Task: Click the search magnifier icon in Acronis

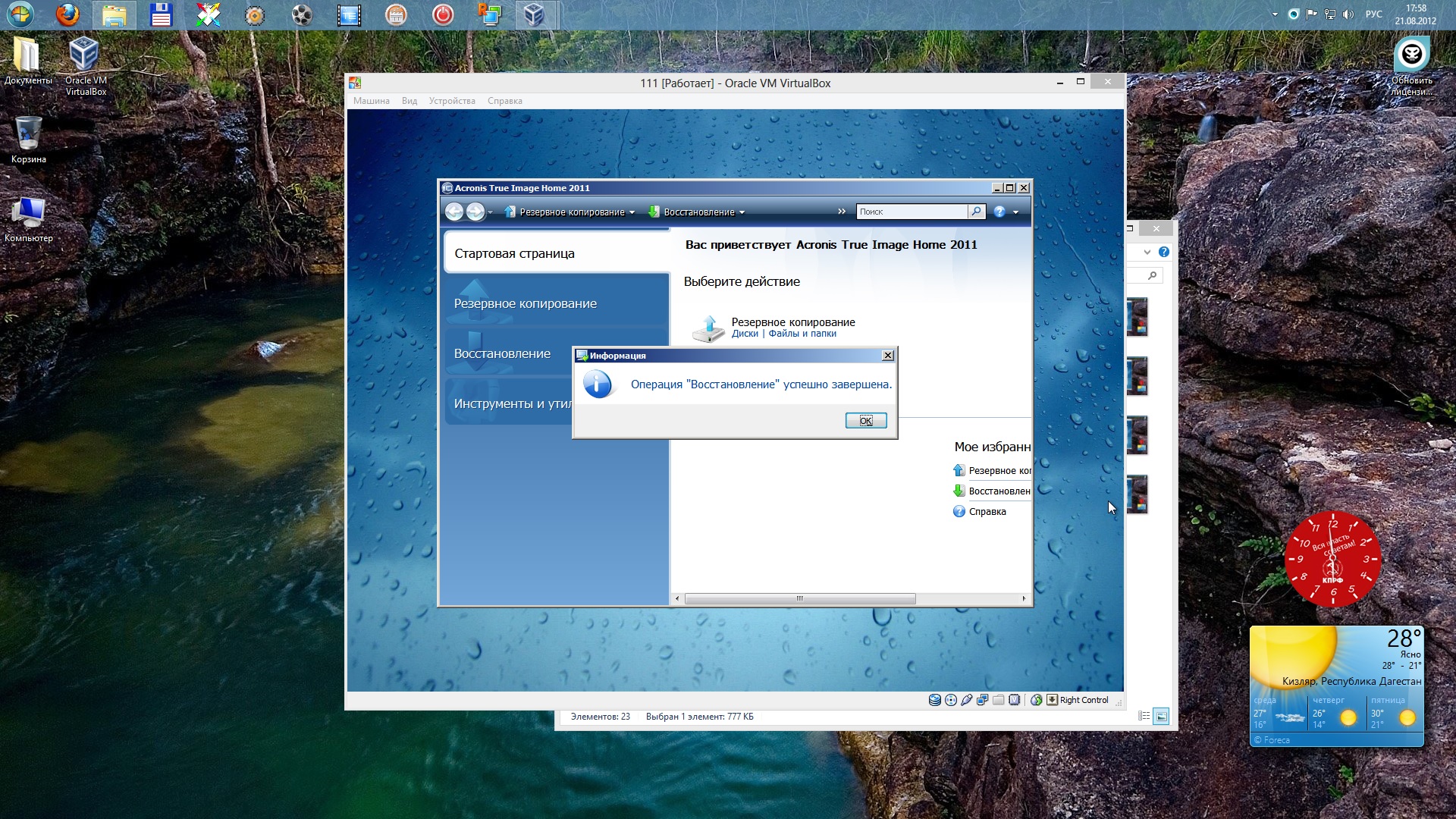Action: pyautogui.click(x=977, y=212)
